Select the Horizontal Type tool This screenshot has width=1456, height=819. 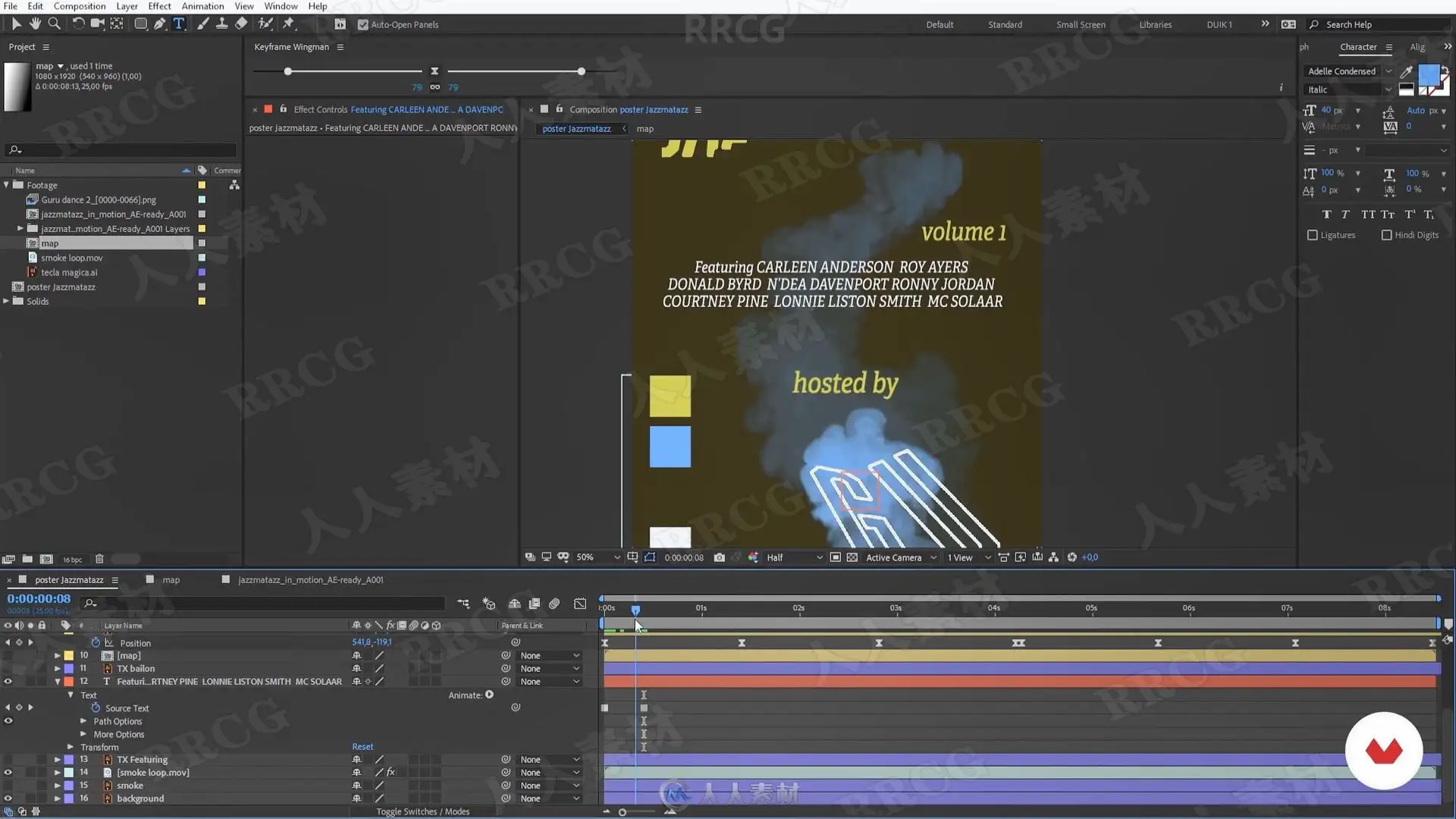pos(179,24)
